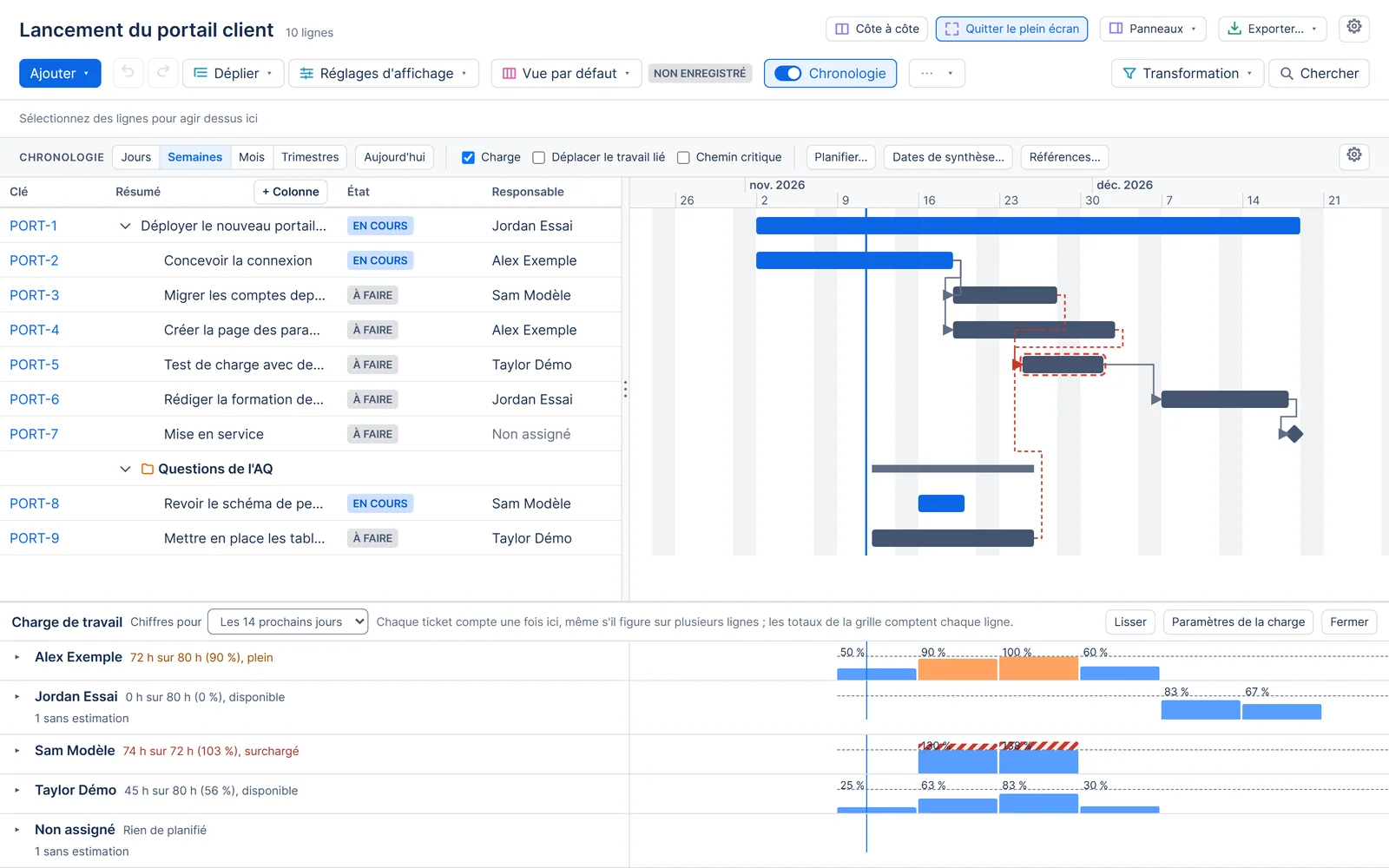The image size is (1389, 868).
Task: Expand Jordan Essai workload row
Action: click(x=17, y=696)
